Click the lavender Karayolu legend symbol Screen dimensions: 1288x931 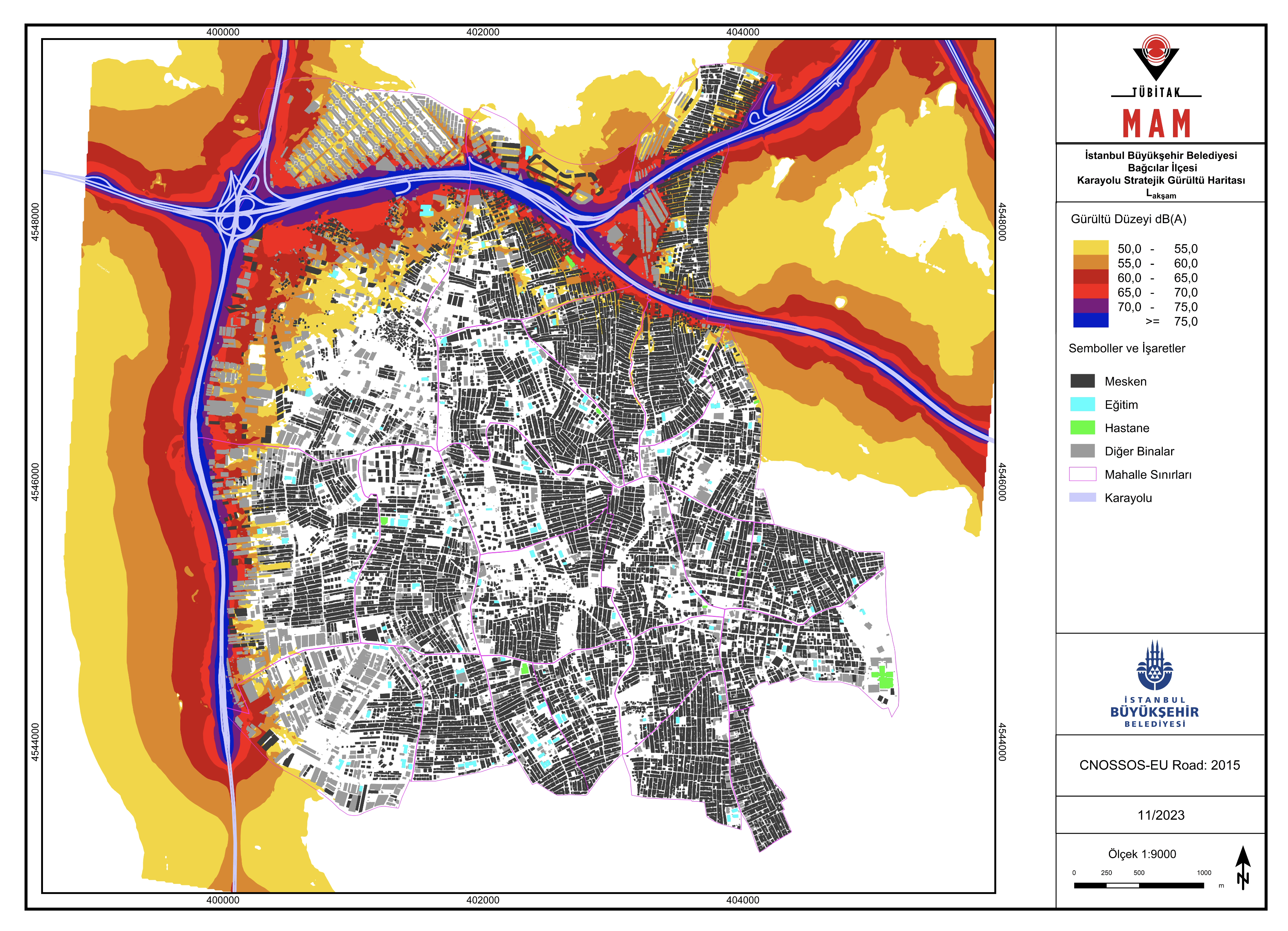point(1083,498)
